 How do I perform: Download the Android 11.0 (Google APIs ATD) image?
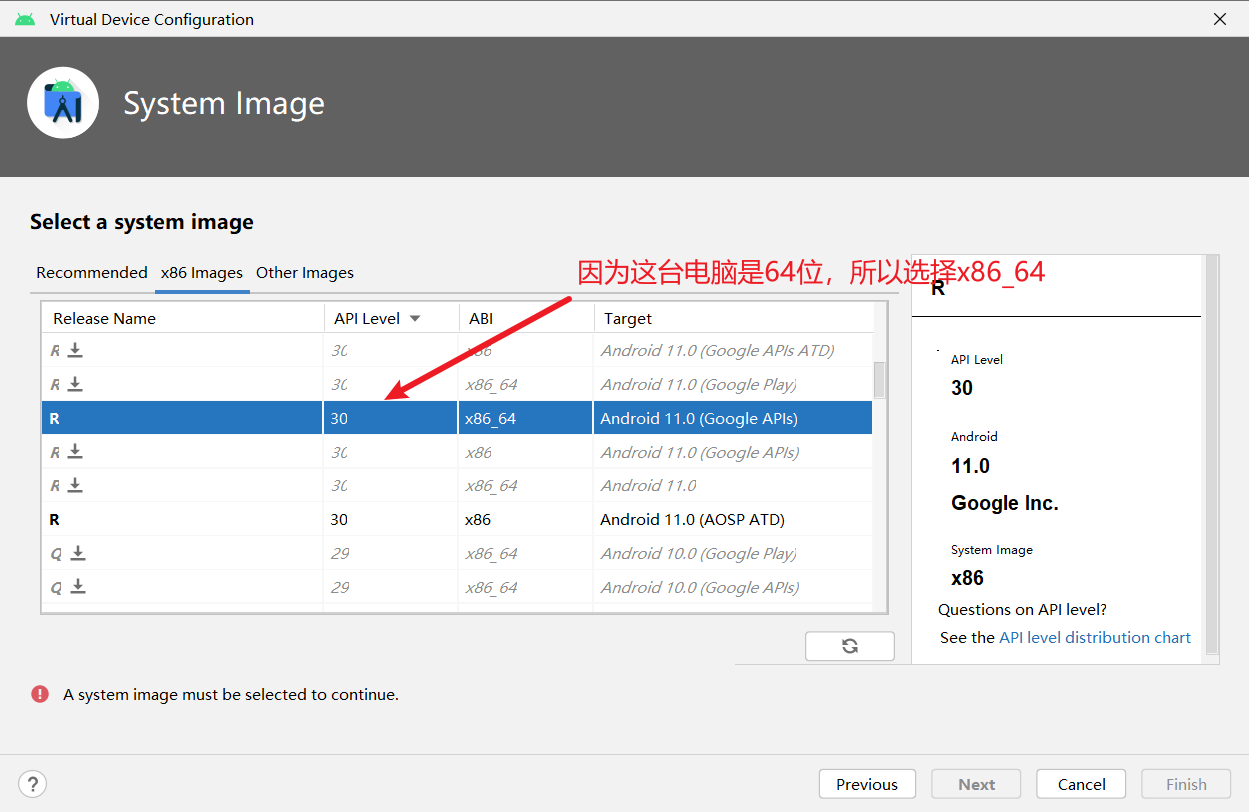(75, 350)
